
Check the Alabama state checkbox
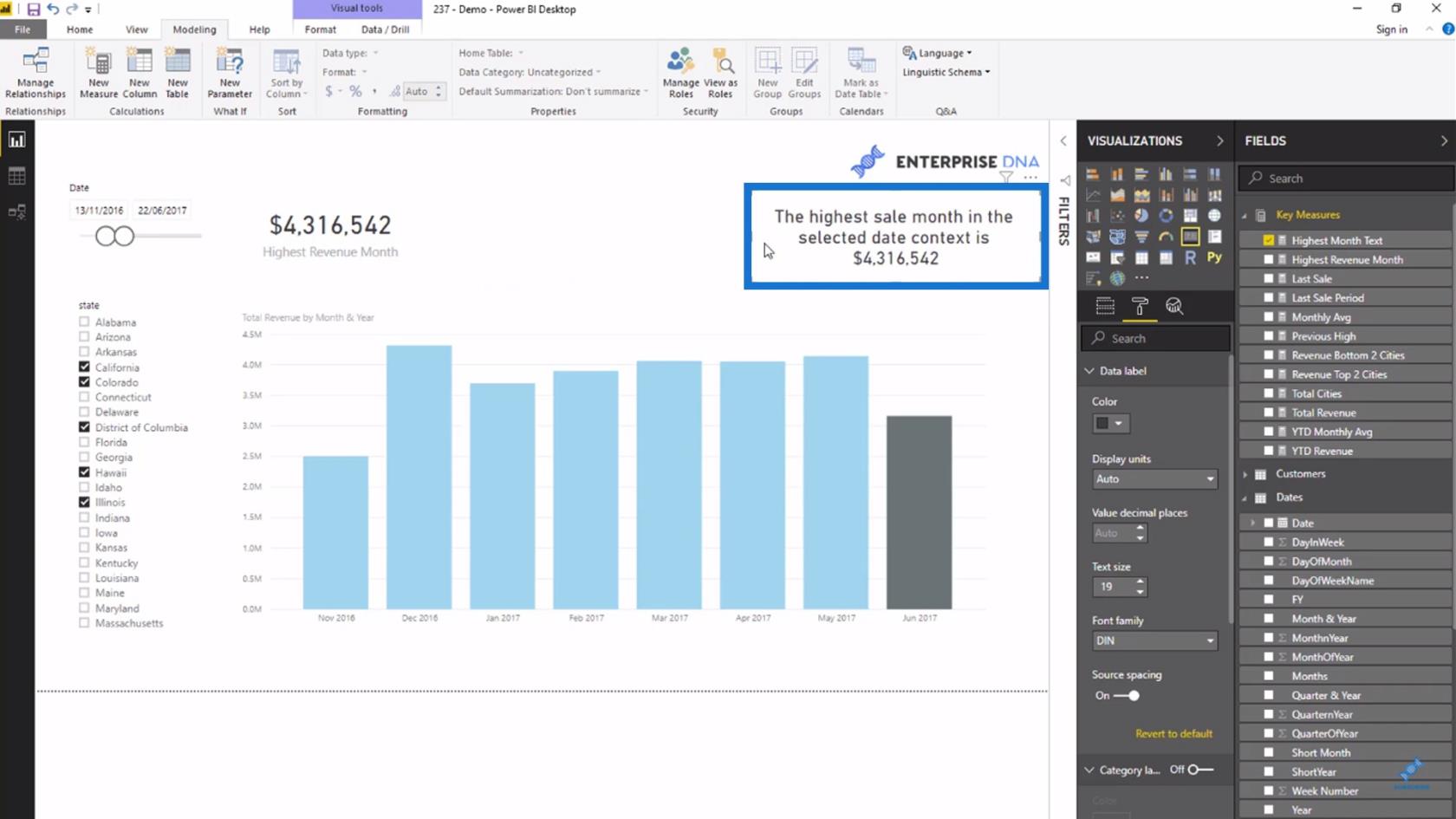(x=84, y=322)
